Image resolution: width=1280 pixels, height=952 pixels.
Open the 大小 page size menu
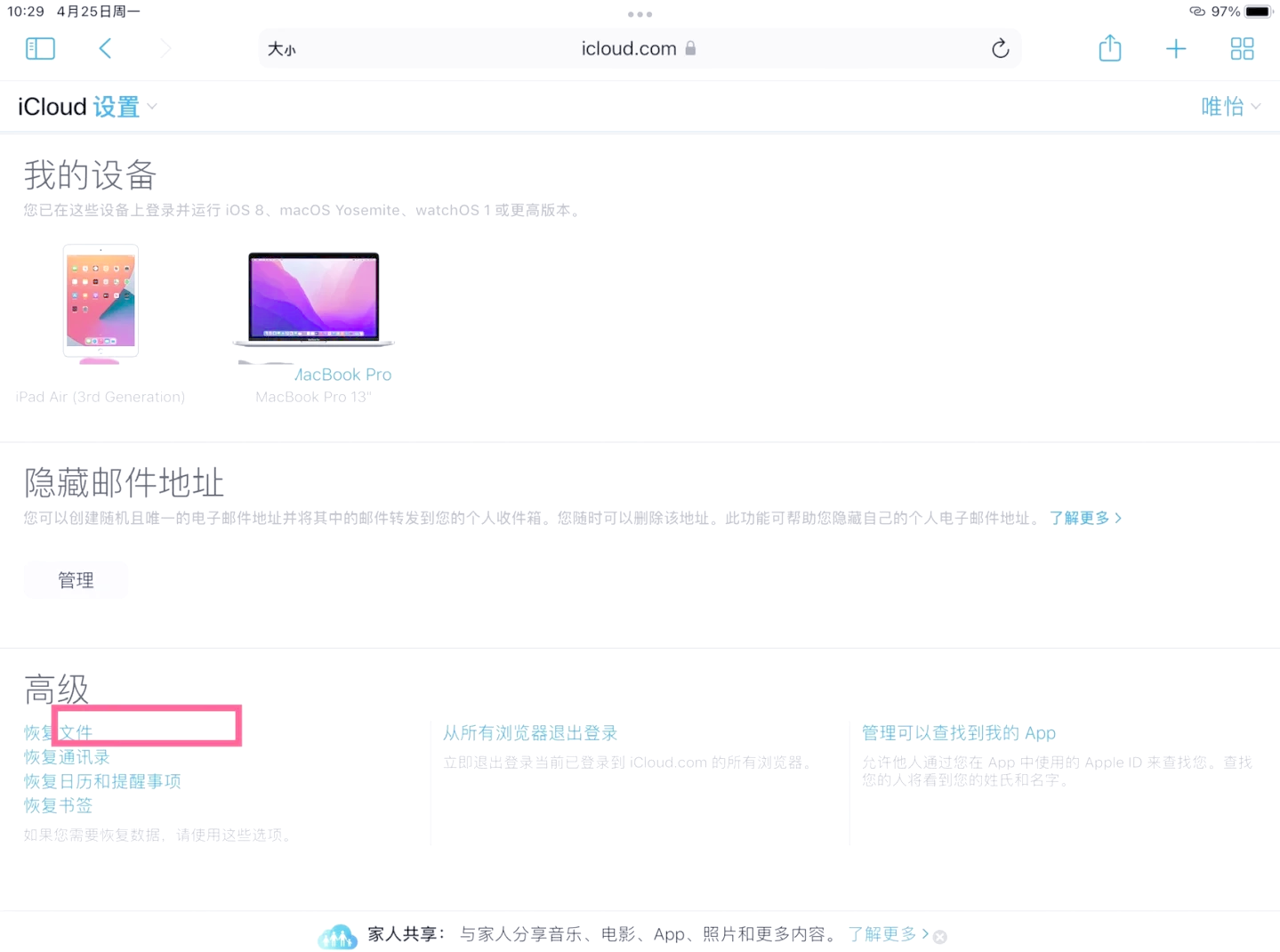click(x=282, y=49)
